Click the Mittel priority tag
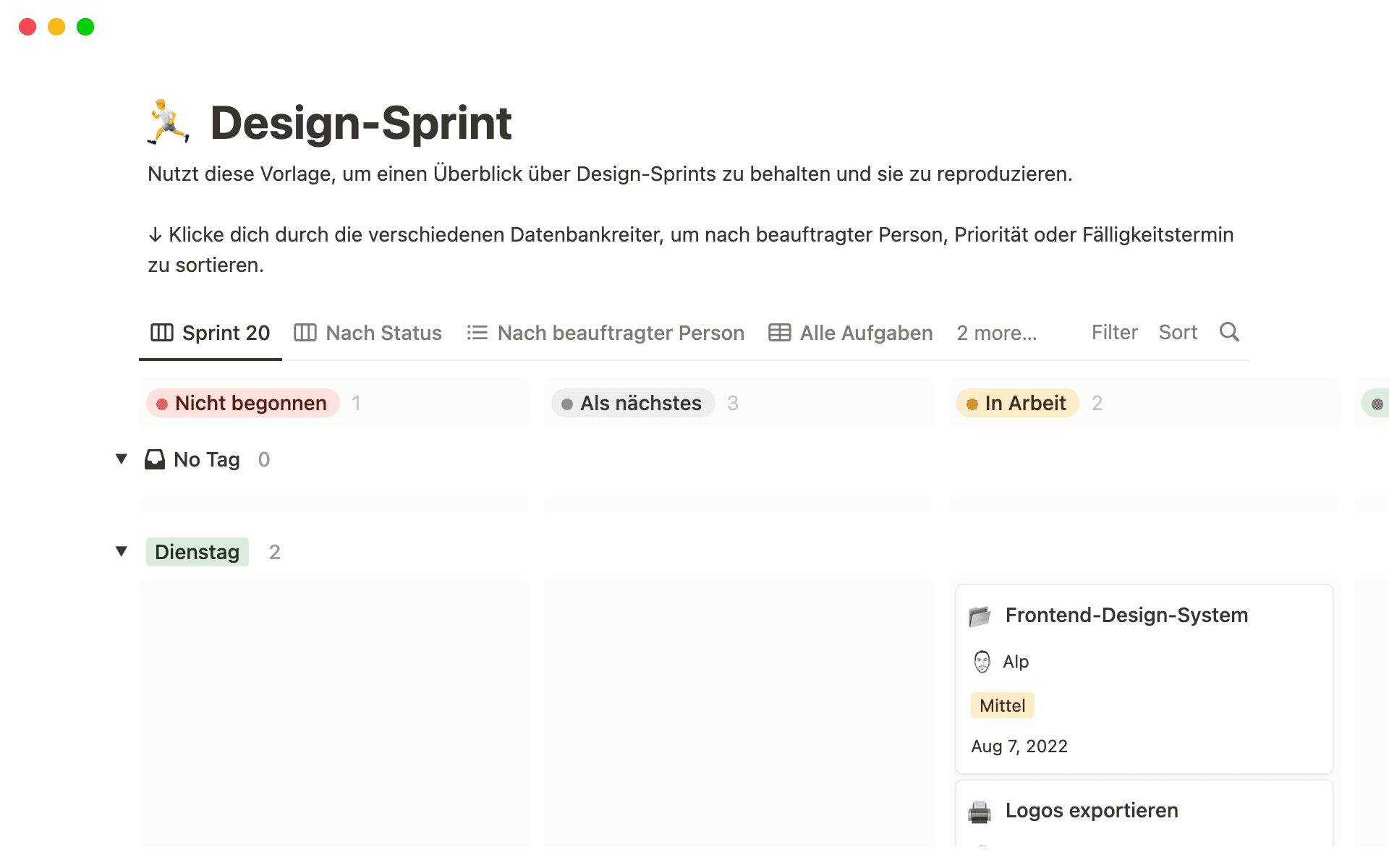Image resolution: width=1389 pixels, height=868 pixels. click(x=1002, y=705)
